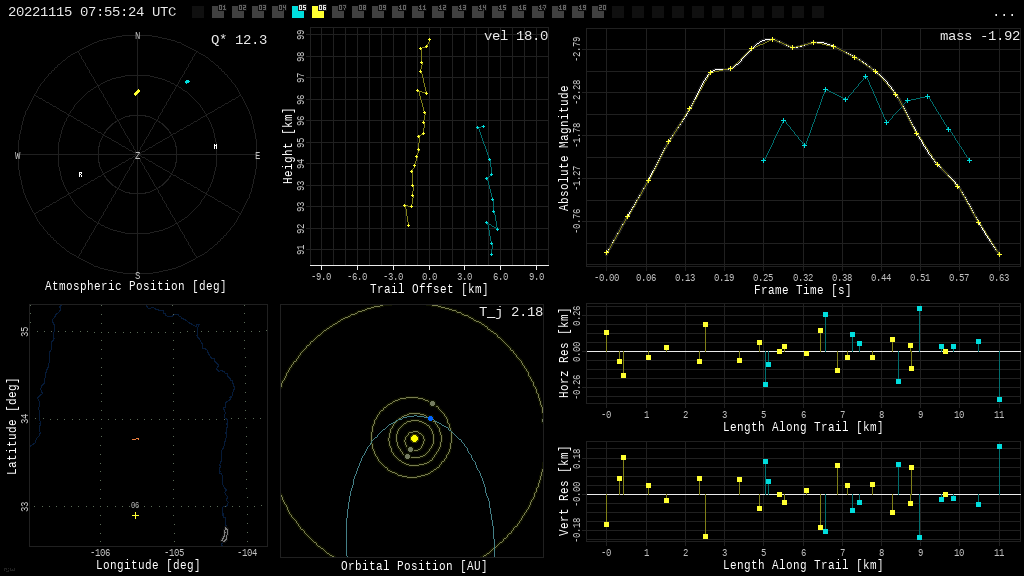Image resolution: width=1024 pixels, height=576 pixels.
Task: Click the Z zenith marker in polar plot
Action: click(138, 156)
